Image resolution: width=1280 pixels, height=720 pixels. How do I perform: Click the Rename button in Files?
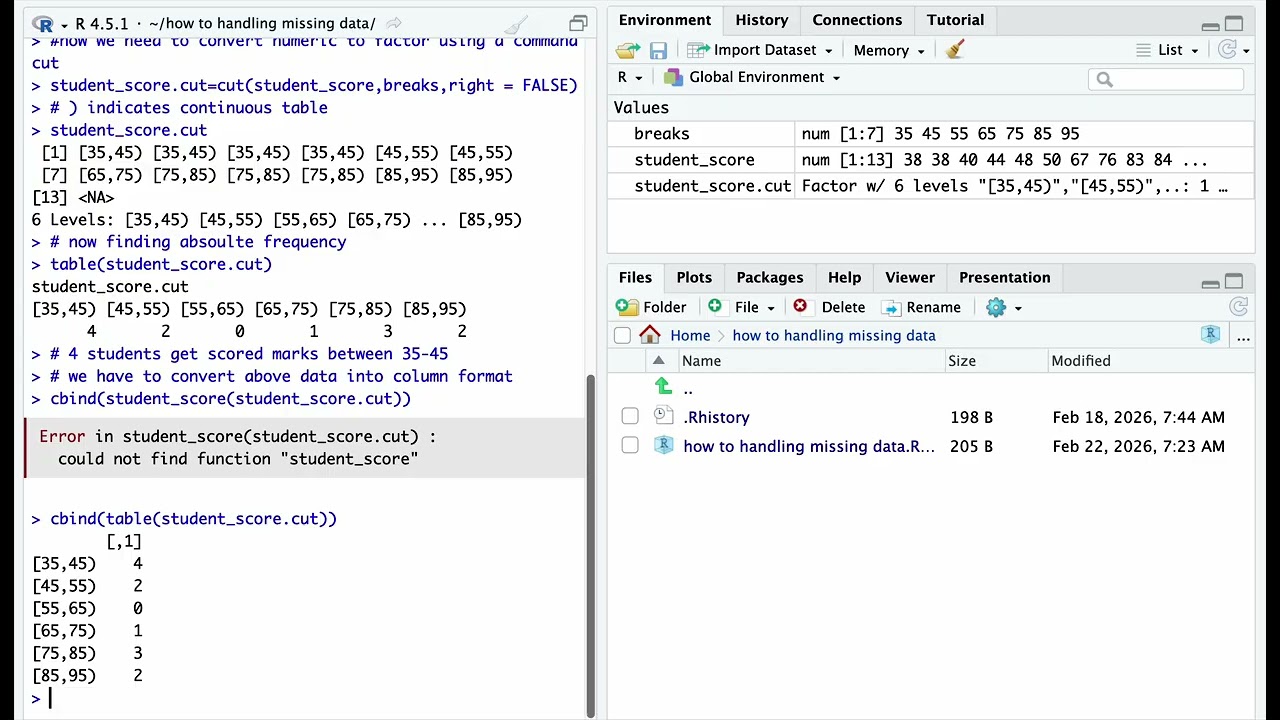coord(921,307)
